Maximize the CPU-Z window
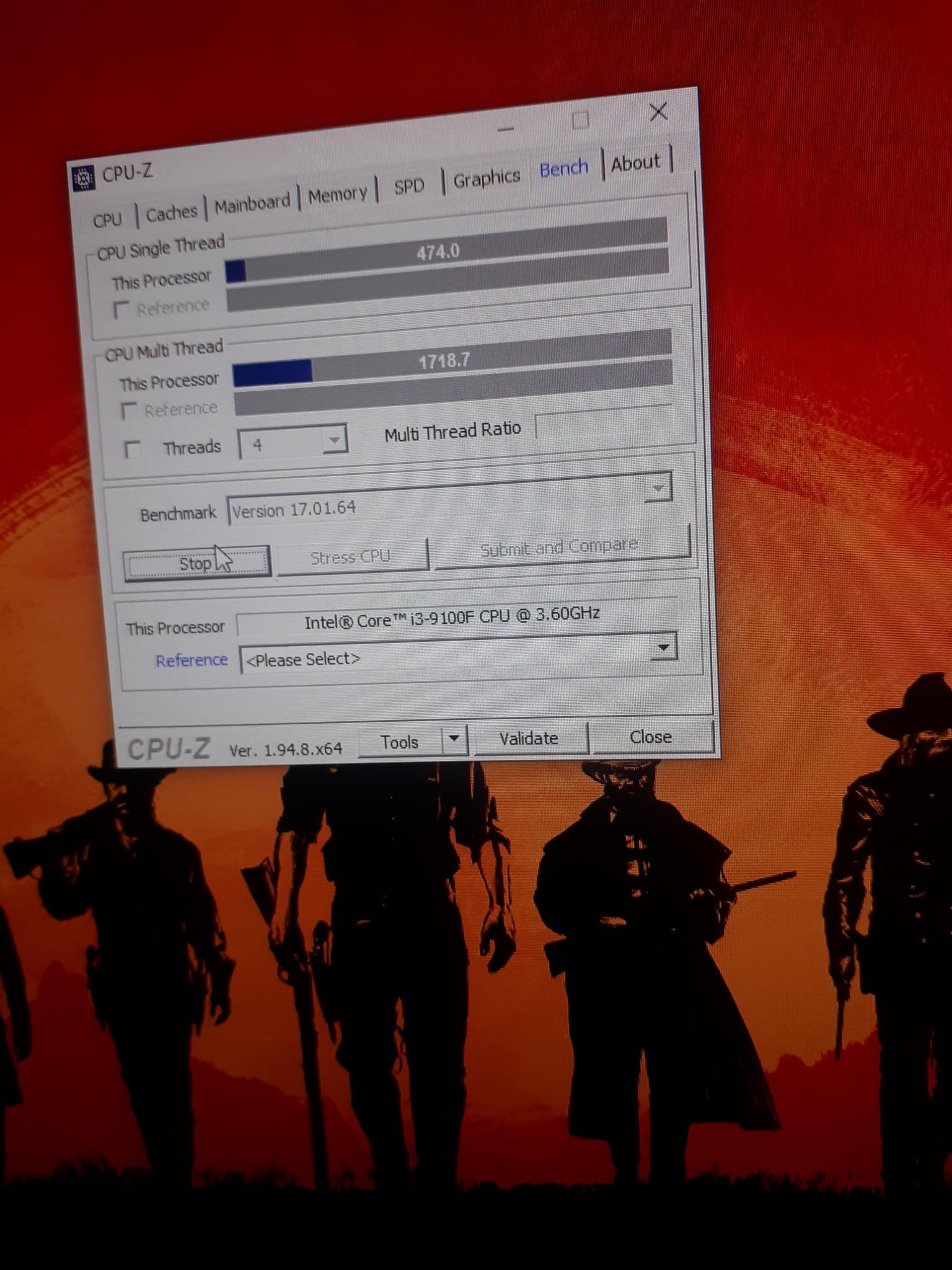This screenshot has height=1270, width=952. pyautogui.click(x=581, y=120)
